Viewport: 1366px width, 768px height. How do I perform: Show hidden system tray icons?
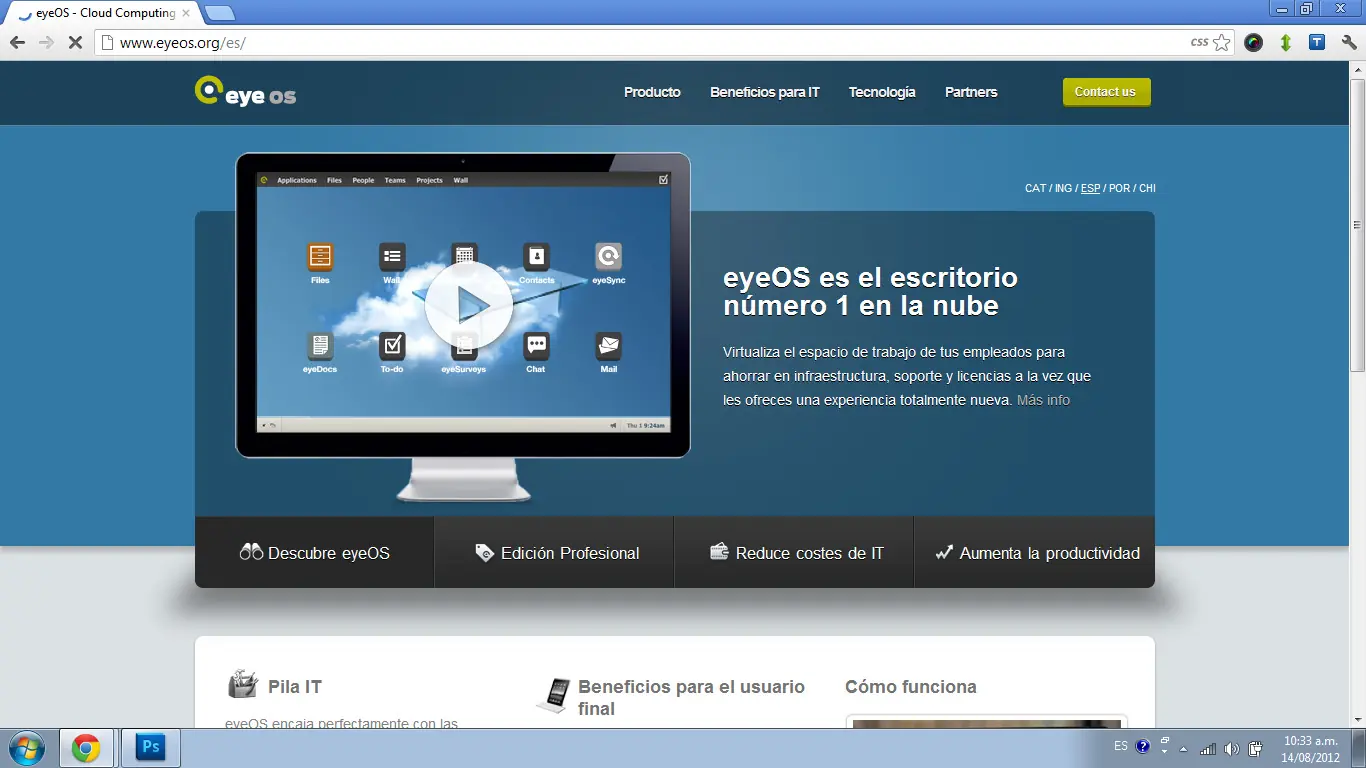coord(1184,749)
